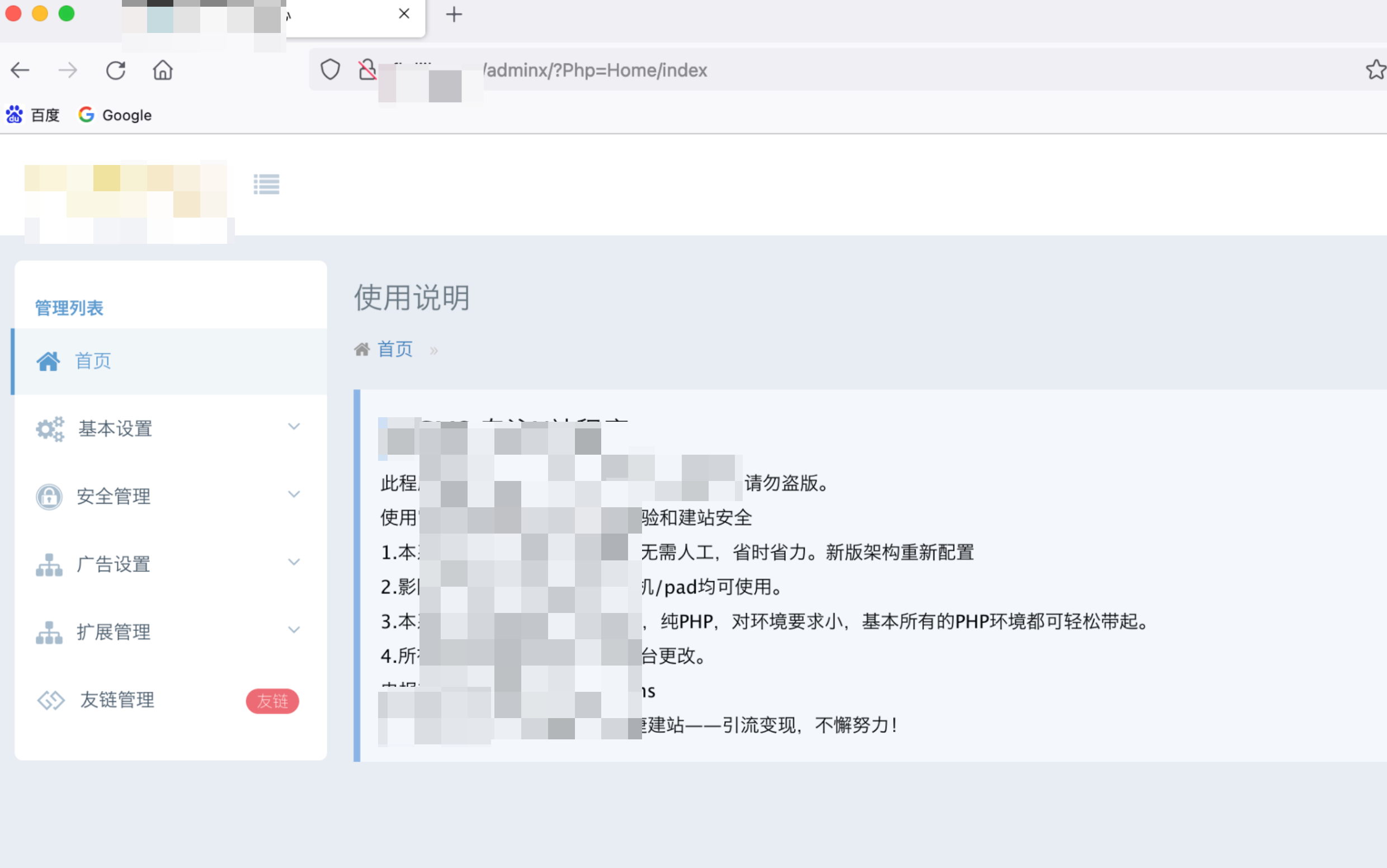1387x868 pixels.
Task: Click the text pad均可使用。
Action: (723, 587)
